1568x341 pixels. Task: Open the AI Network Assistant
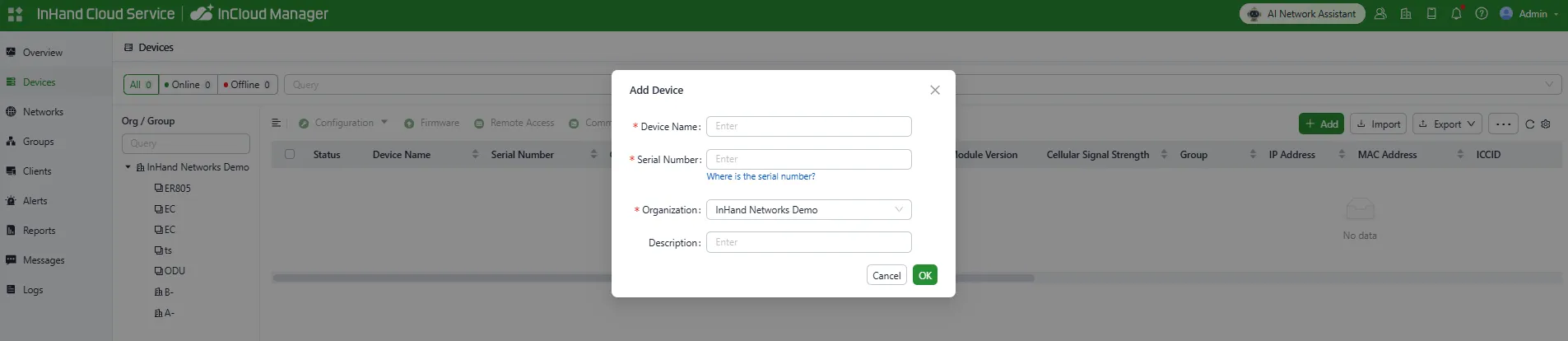coord(1302,14)
